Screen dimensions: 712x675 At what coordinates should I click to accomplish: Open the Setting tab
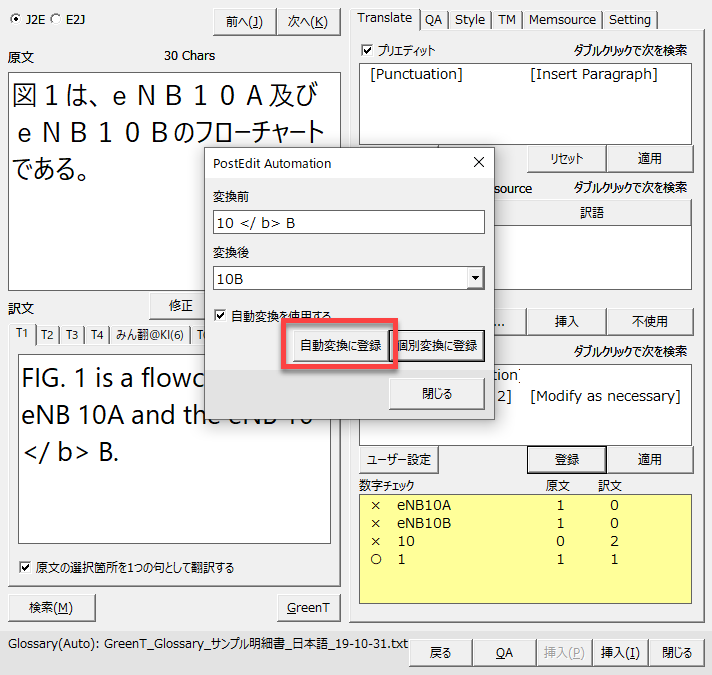pos(629,19)
